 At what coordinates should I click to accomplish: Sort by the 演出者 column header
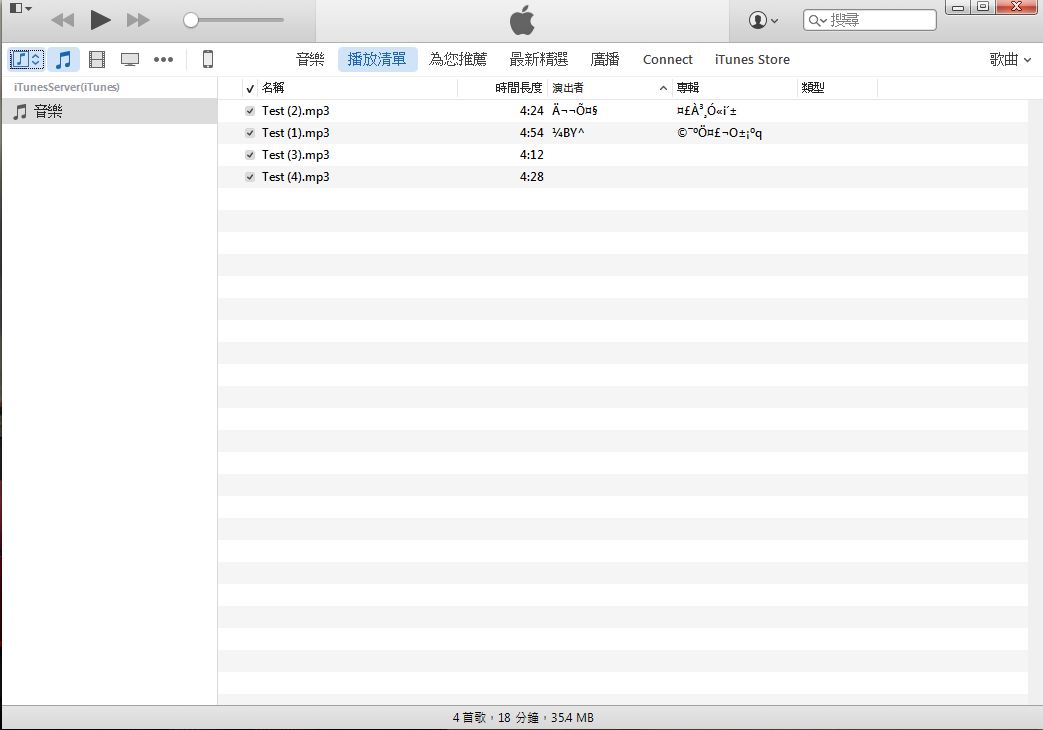tap(610, 88)
